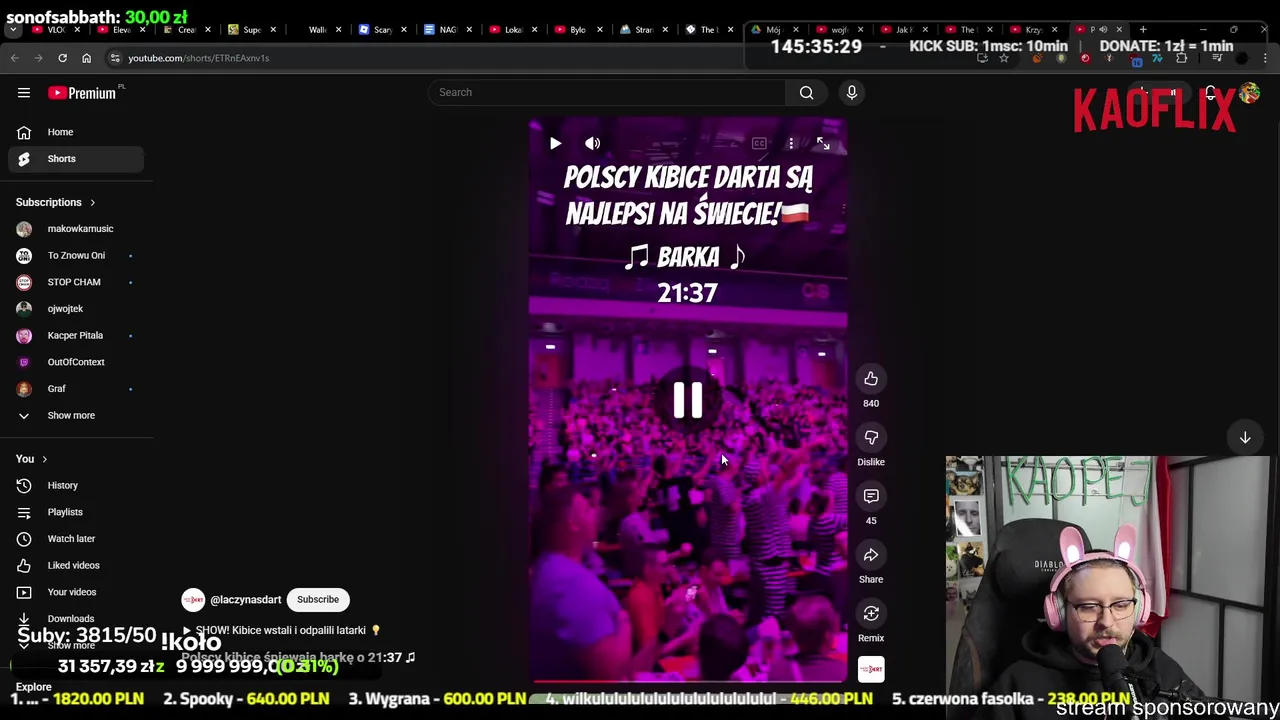Open the comments showing 45
Image resolution: width=1280 pixels, height=720 pixels.
(871, 497)
